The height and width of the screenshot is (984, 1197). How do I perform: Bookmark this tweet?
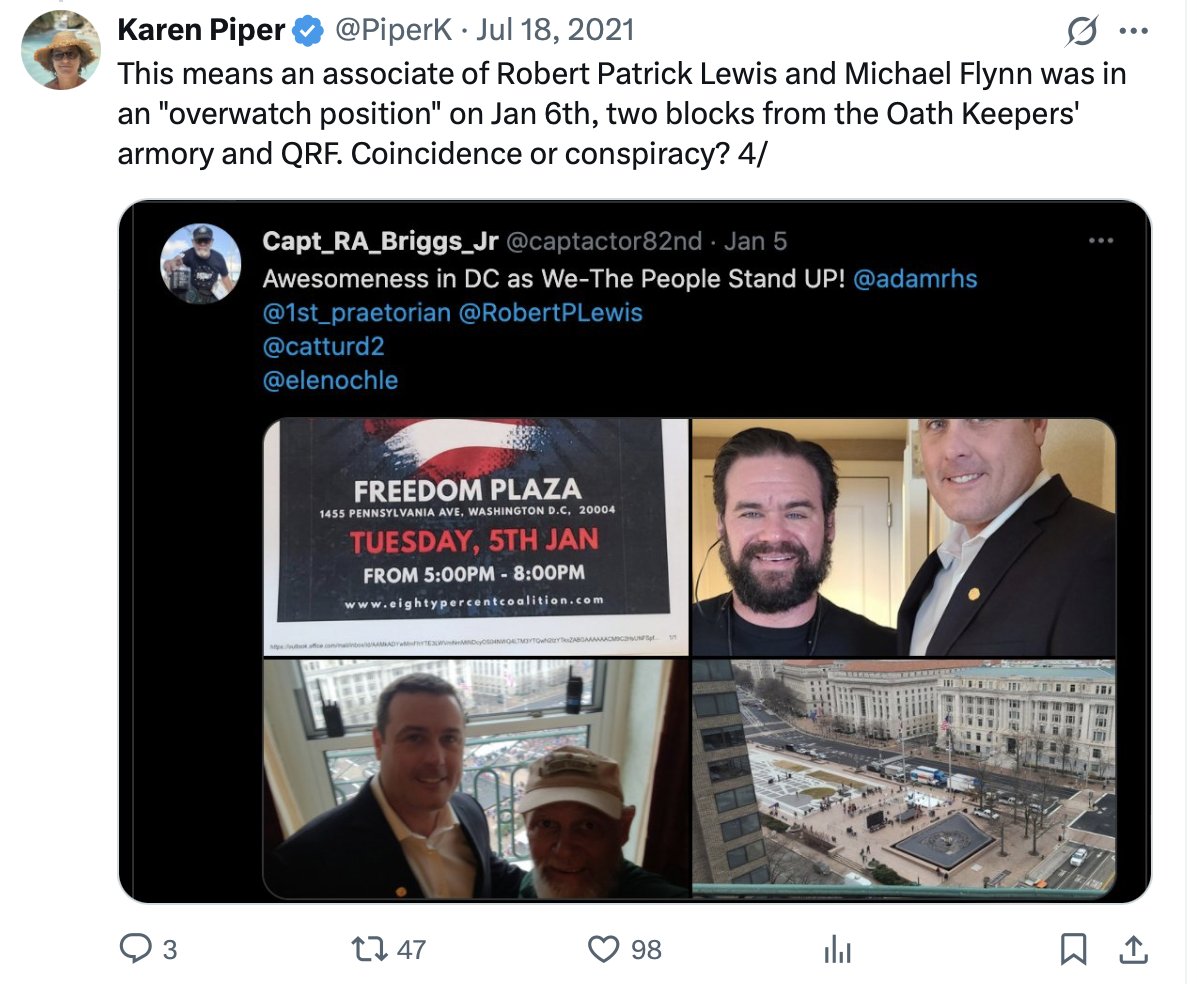point(1073,949)
